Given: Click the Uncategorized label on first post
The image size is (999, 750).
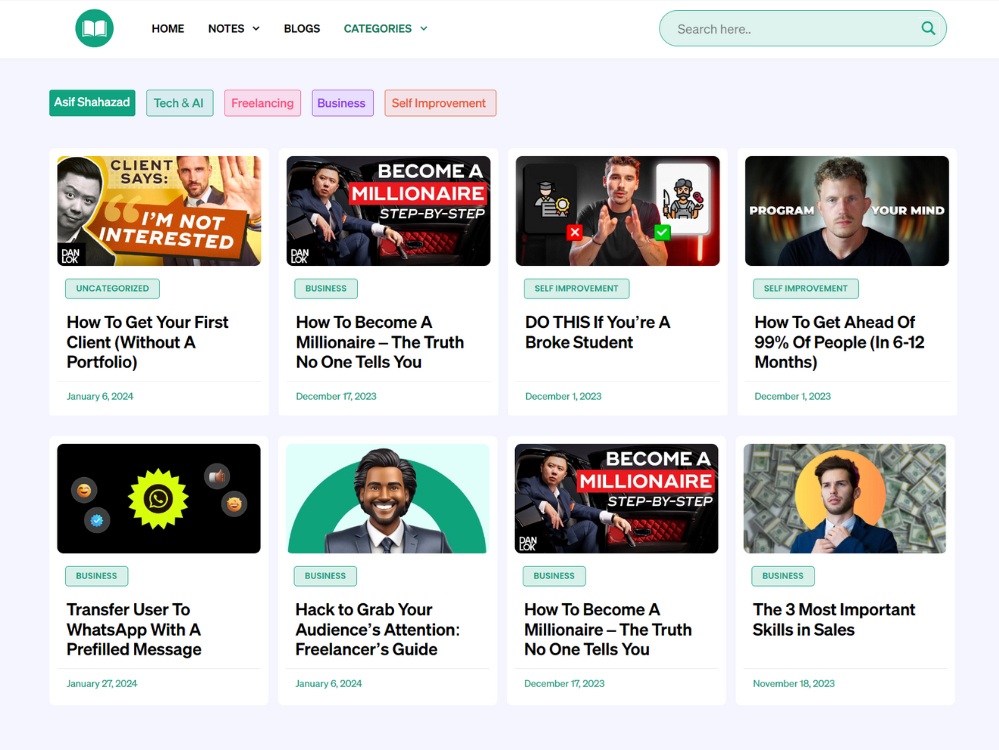Looking at the screenshot, I should click(112, 289).
